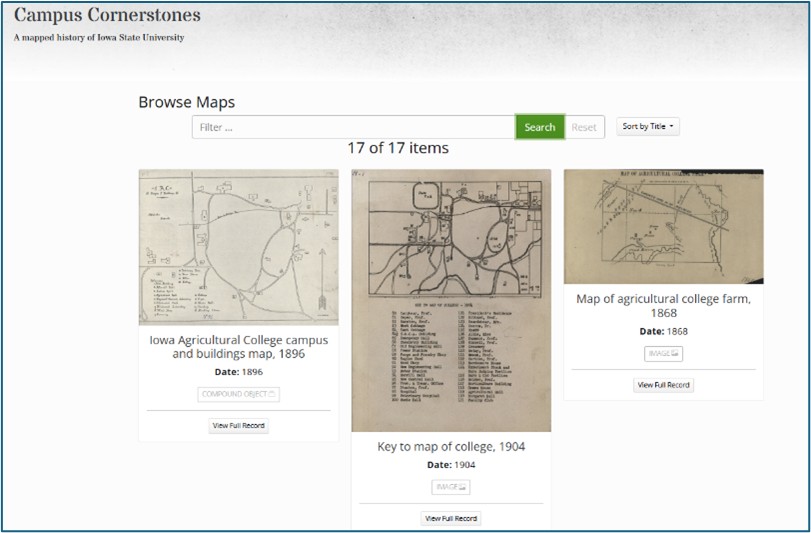The image size is (811, 533).
Task: Click the 'Key to map of college, 1904' title
Action: 451,447
